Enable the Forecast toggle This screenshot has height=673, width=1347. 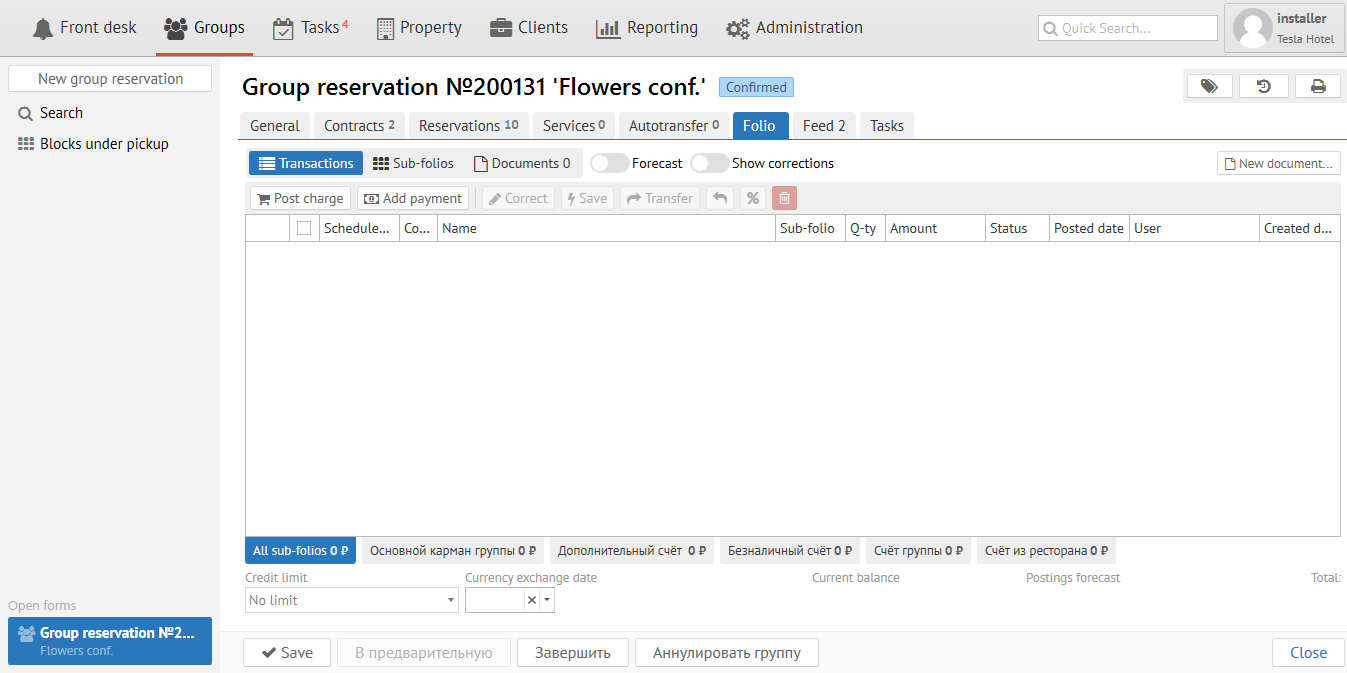coord(609,163)
